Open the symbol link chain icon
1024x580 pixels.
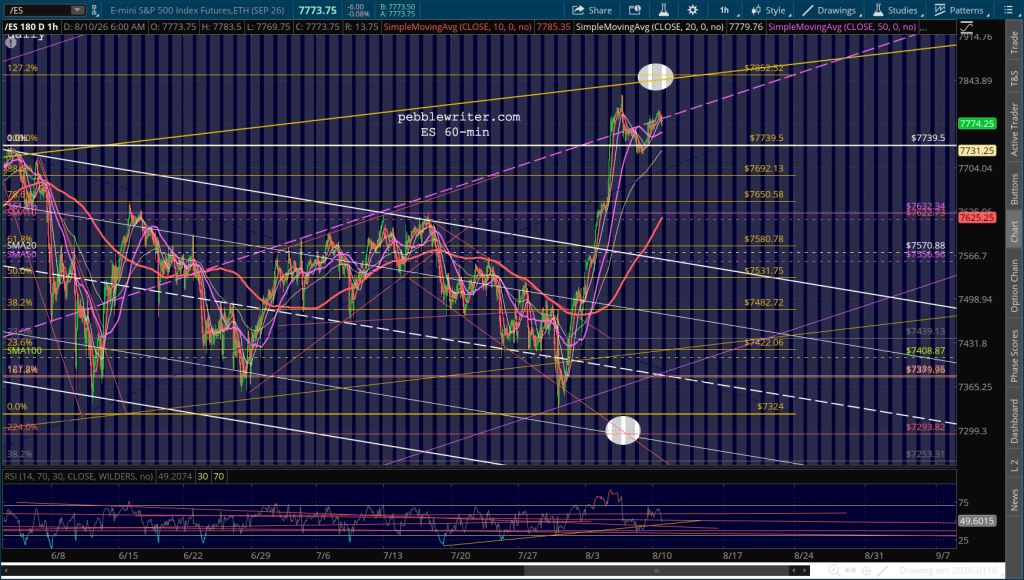click(95, 10)
